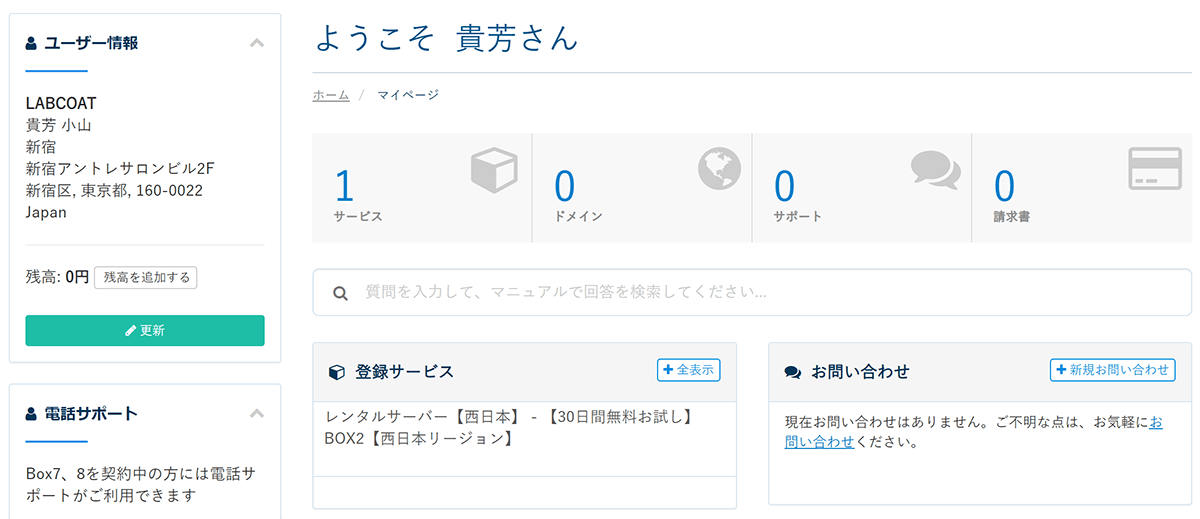Click the 残高を追加する button
This screenshot has height=519, width=1200.
[x=146, y=277]
